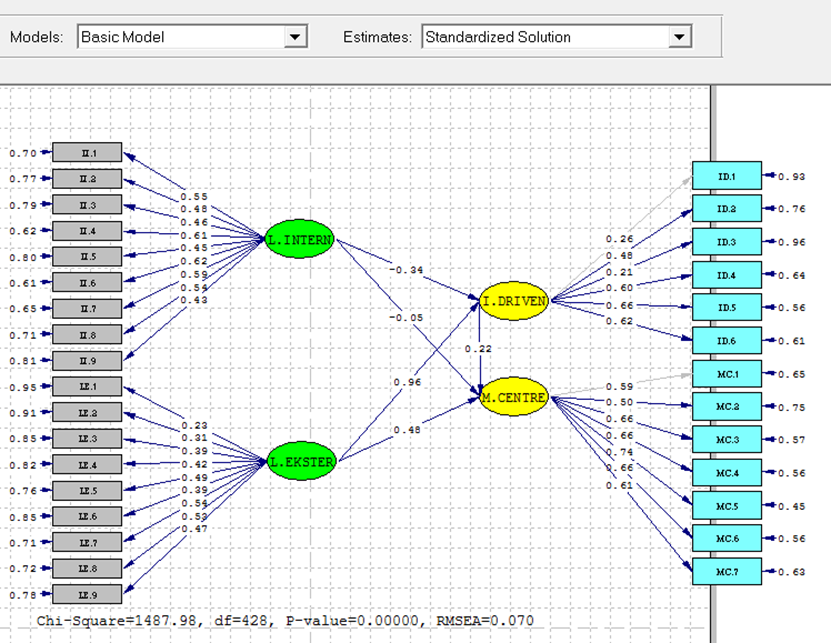
Task: Select the II.9 observed variable box
Action: click(87, 360)
